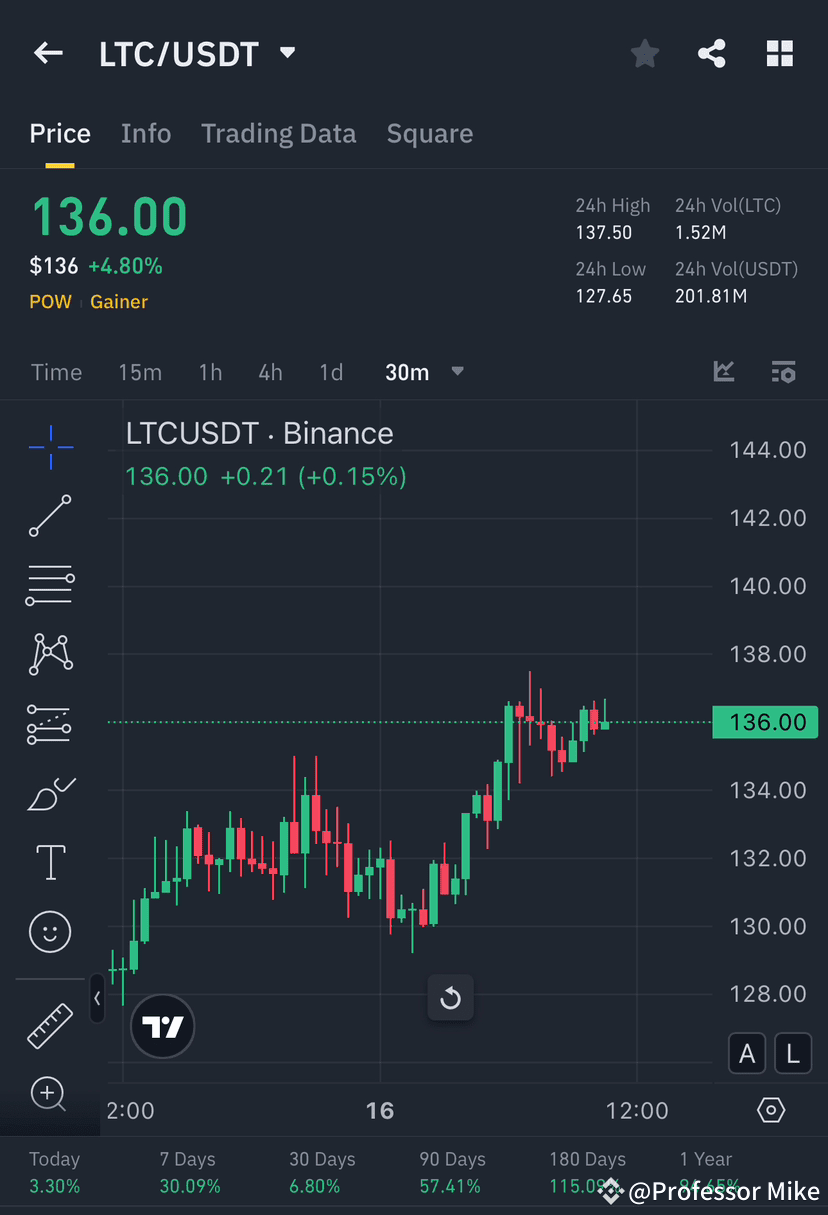Screen dimensions: 828x1215
Task: Select the brush drawing tool
Action: coord(49,793)
